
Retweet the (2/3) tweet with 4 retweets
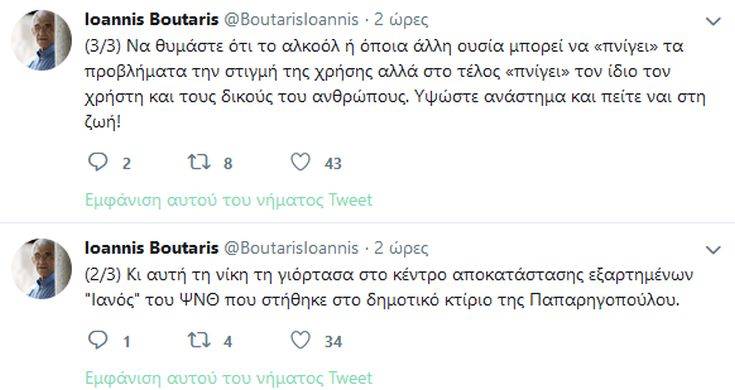(199, 340)
